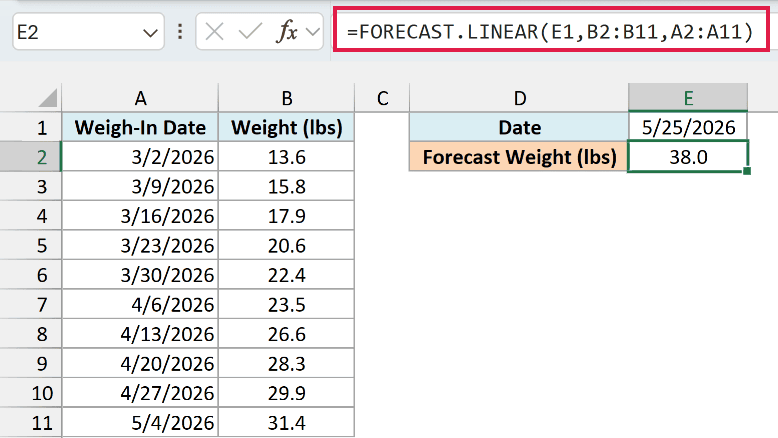778x438 pixels.
Task: Click the 'Date' label cell in column D
Action: point(519,127)
